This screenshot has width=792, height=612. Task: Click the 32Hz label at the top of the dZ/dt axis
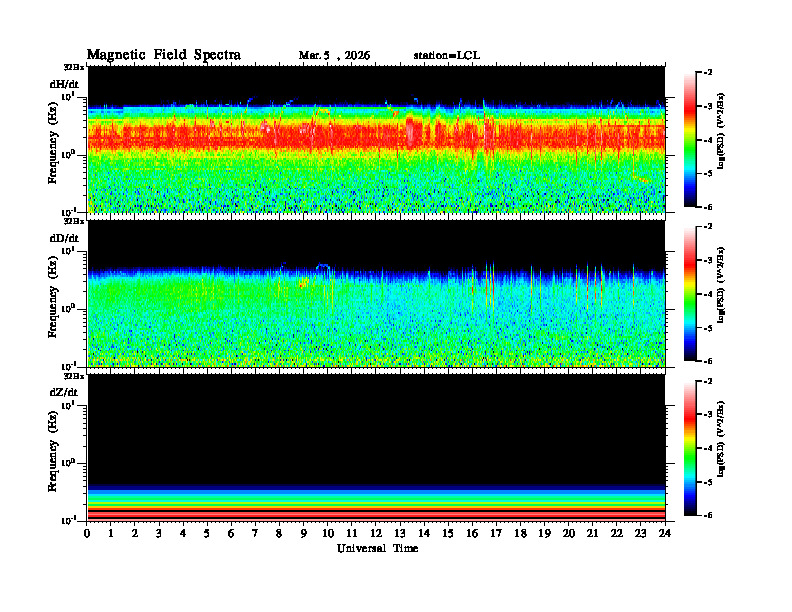[x=73, y=376]
